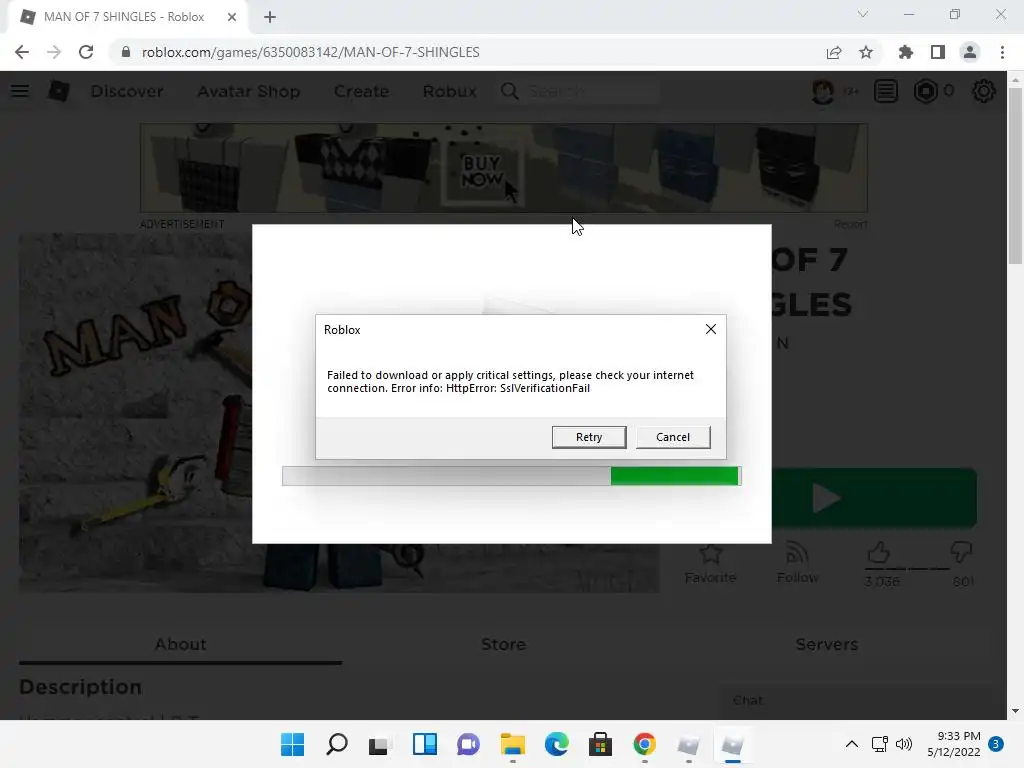
Task: Open the Avatar Shop
Action: point(249,91)
